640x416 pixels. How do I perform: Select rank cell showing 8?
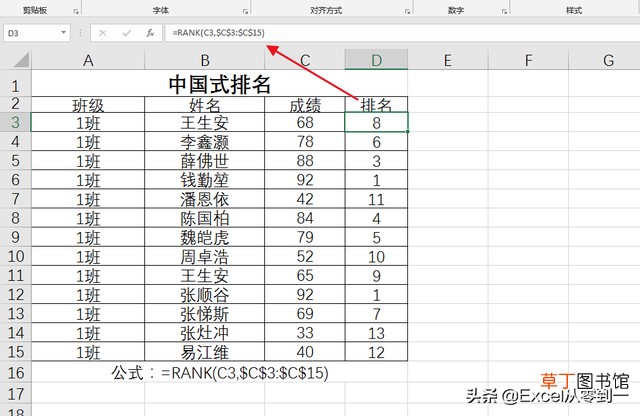click(x=376, y=122)
